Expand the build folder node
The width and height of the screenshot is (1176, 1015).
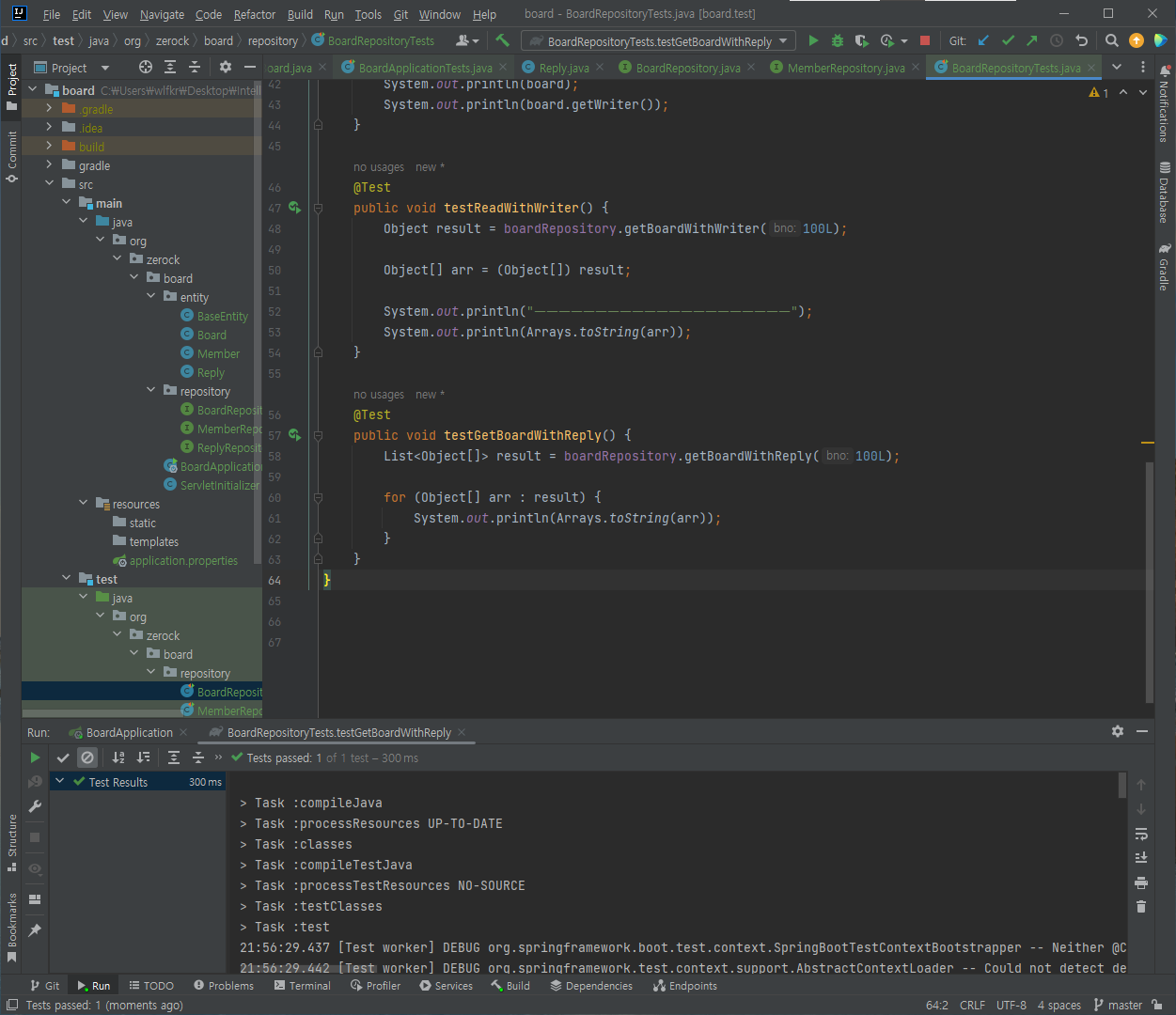click(x=49, y=147)
